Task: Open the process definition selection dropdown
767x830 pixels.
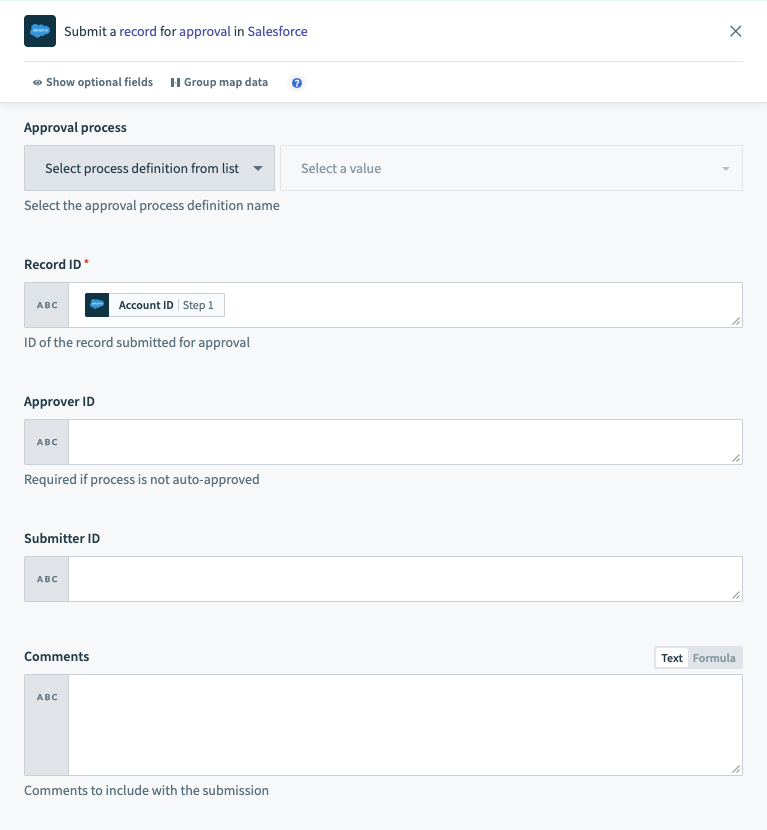Action: coord(149,168)
